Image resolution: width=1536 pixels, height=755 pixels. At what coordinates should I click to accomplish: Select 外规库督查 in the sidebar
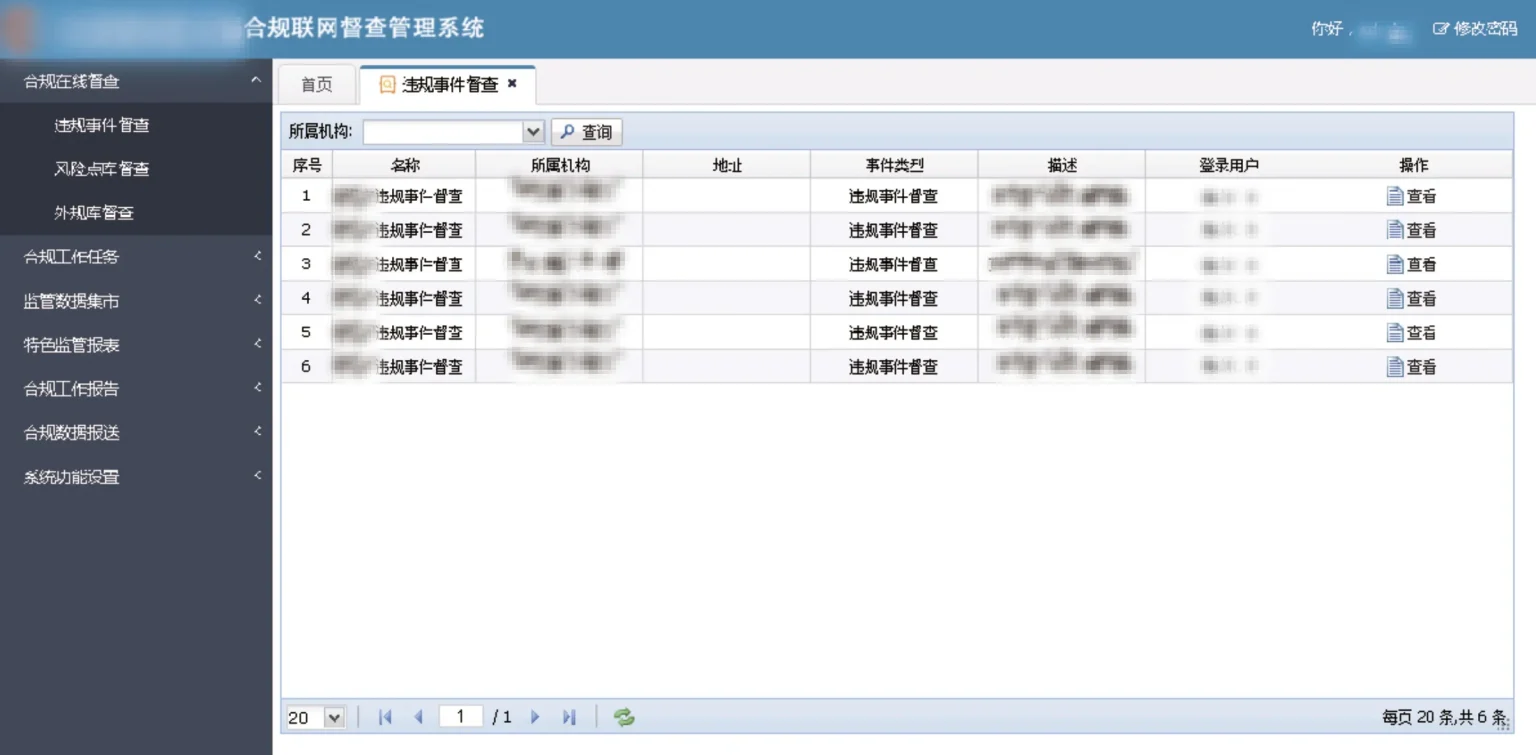click(94, 213)
